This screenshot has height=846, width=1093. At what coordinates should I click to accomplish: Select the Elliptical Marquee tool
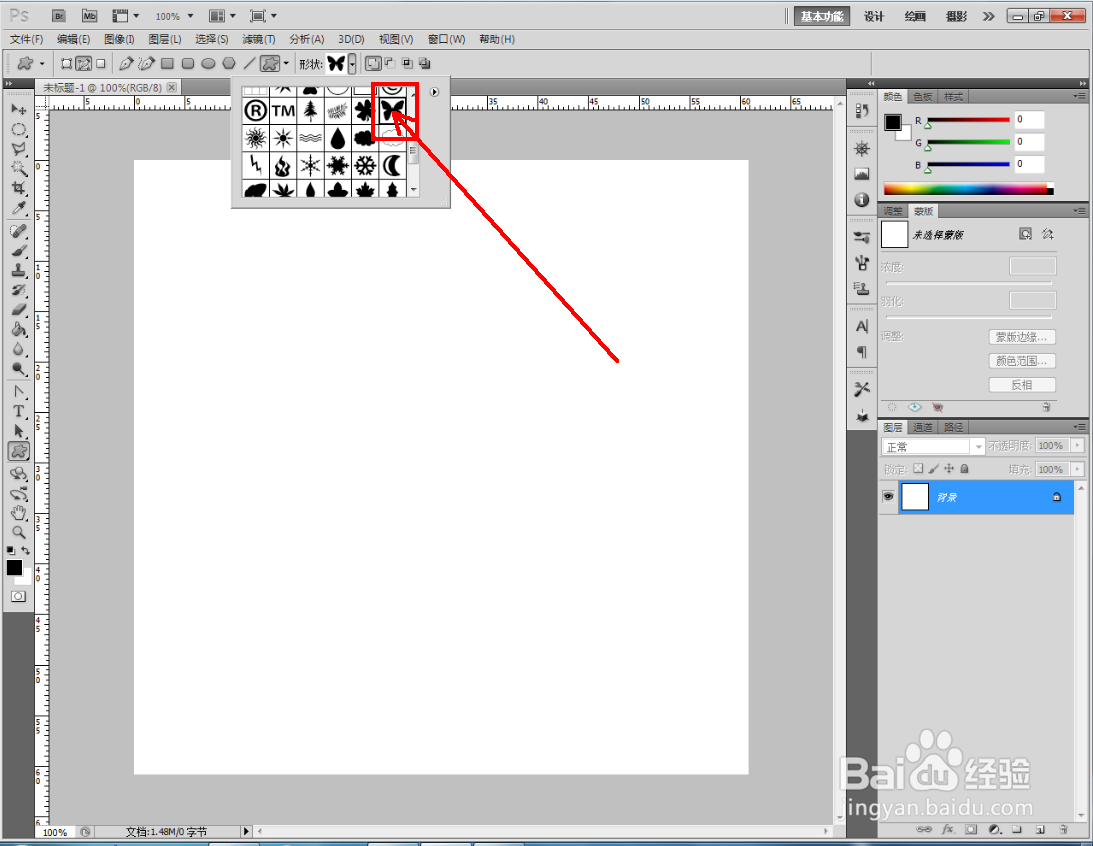tap(19, 129)
